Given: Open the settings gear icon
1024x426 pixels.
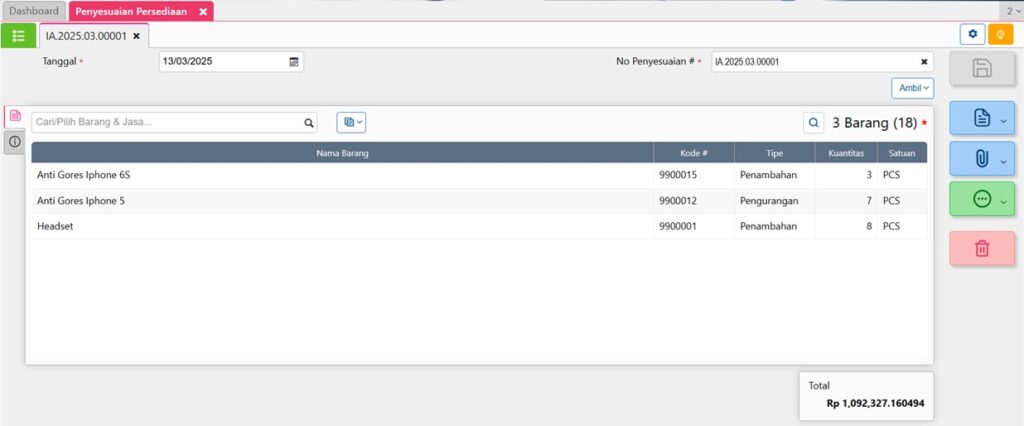Looking at the screenshot, I should [972, 35].
